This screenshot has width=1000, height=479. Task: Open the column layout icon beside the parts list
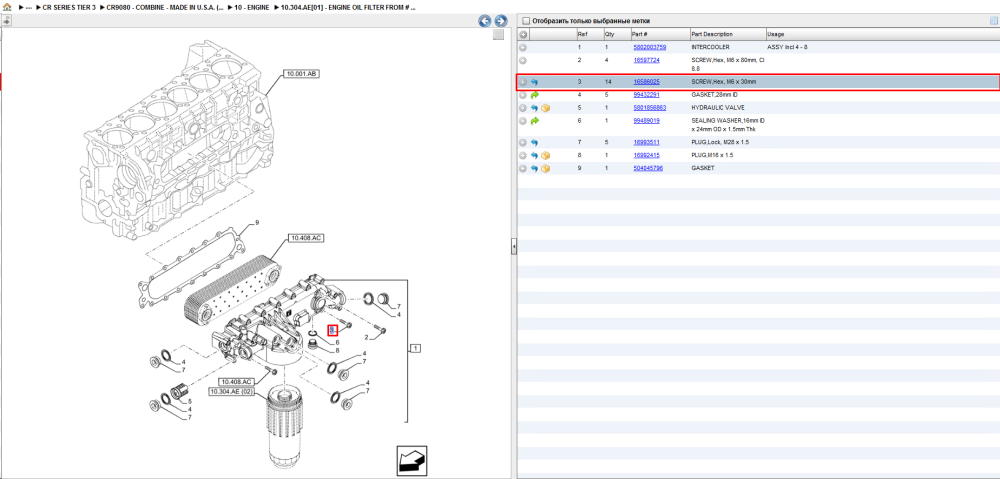(x=993, y=20)
